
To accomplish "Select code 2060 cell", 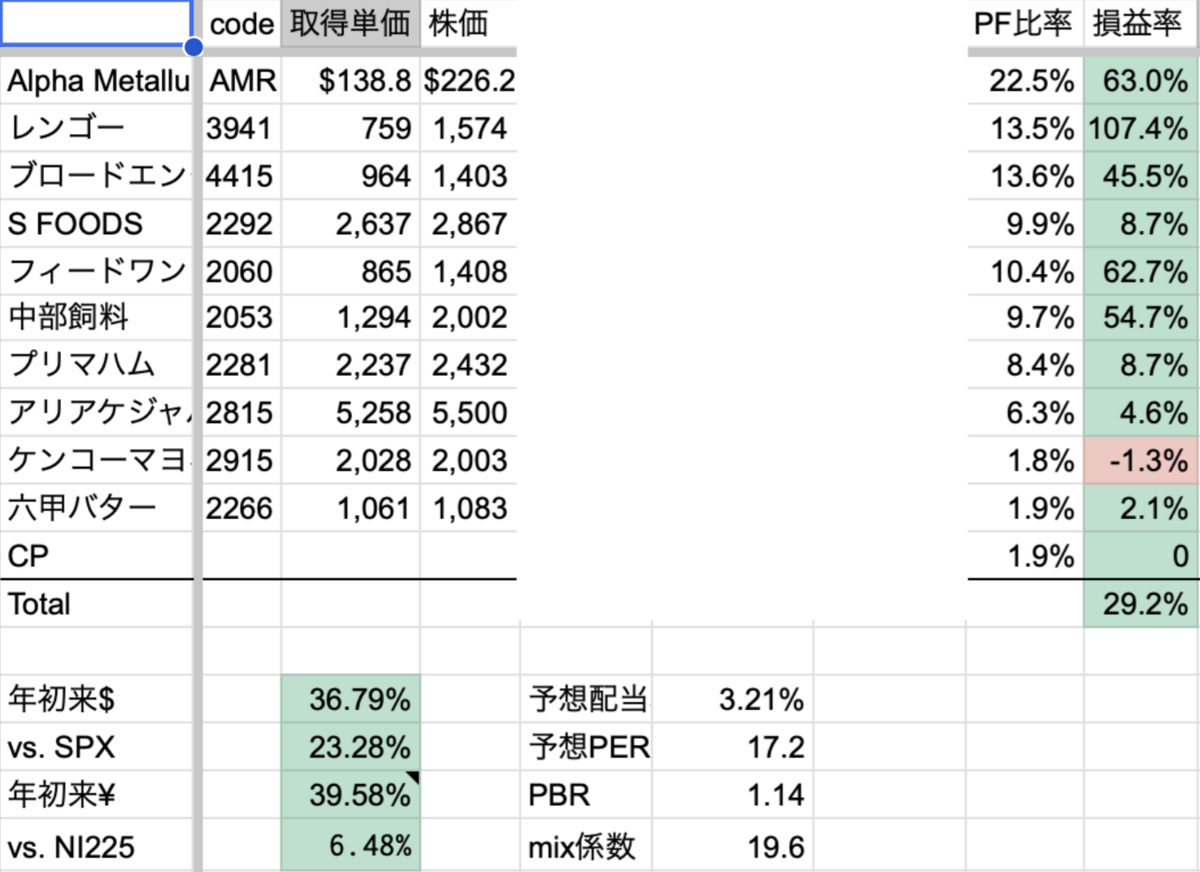I will (x=242, y=271).
